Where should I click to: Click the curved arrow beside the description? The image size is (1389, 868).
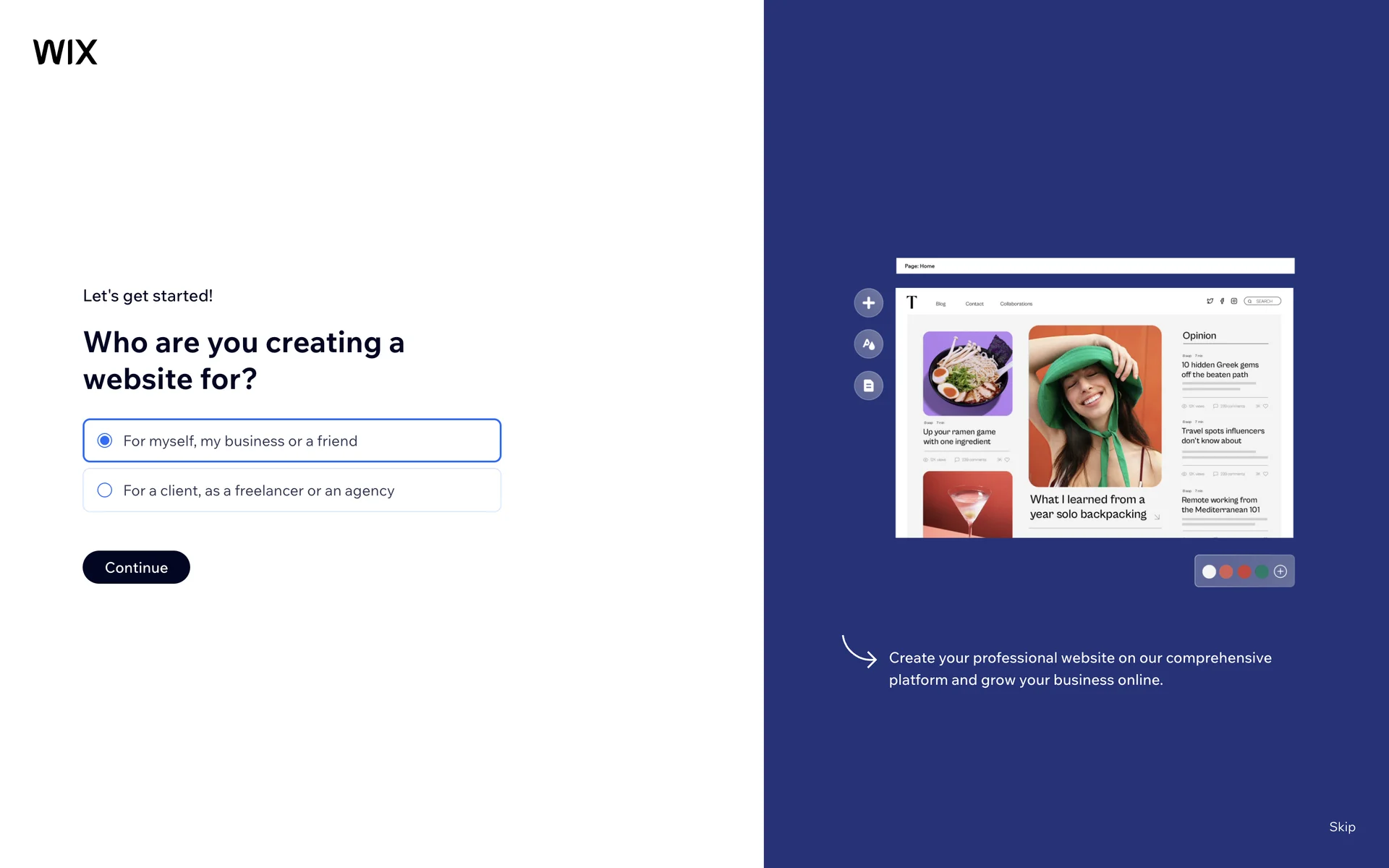(859, 651)
